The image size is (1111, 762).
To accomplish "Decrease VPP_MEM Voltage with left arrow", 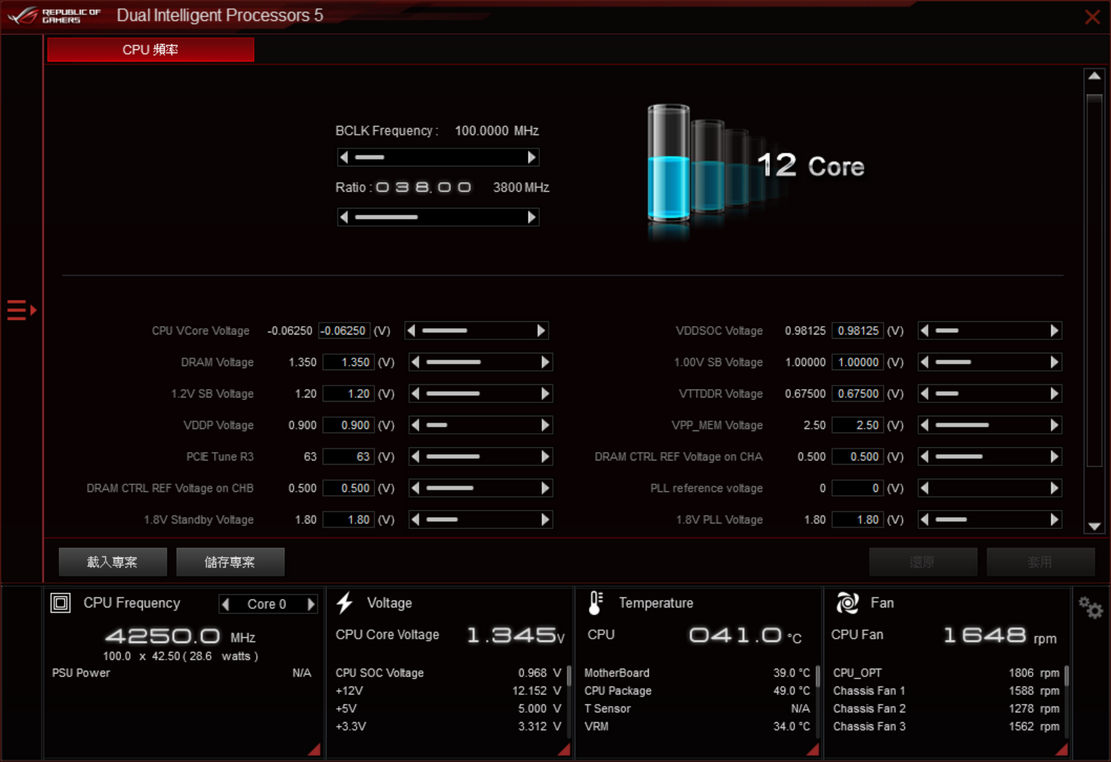I will tap(925, 425).
